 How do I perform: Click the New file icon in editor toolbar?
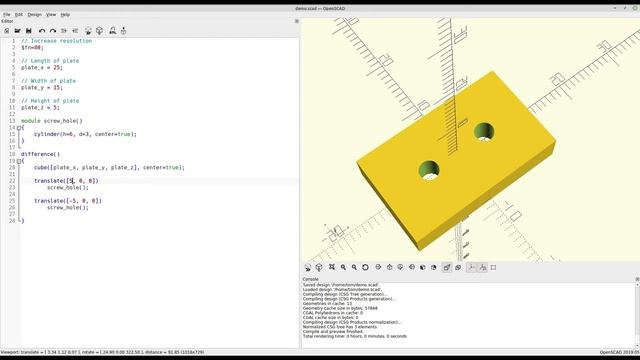point(7,31)
